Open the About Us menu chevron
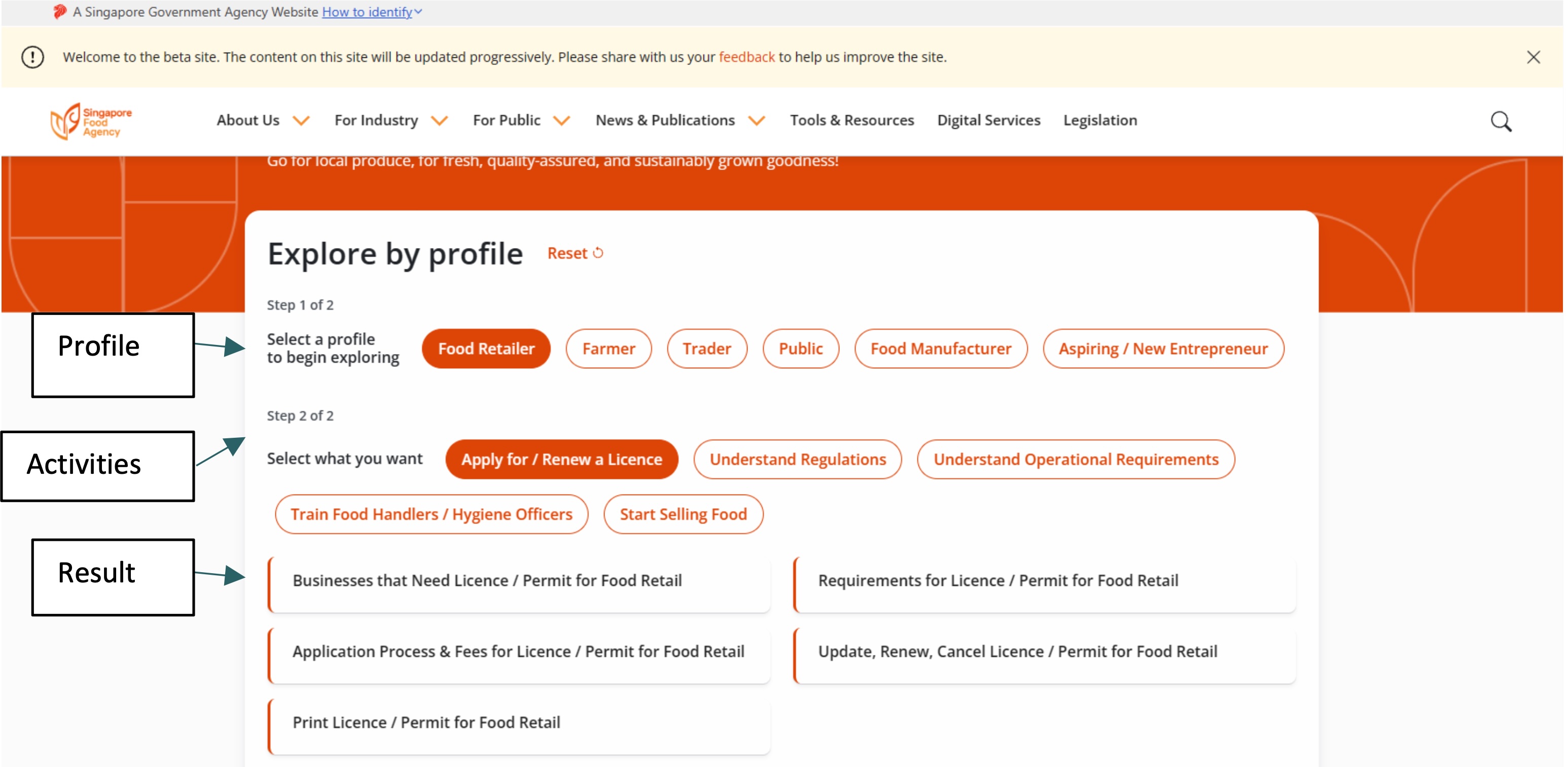Viewport: 1568px width, 767px height. [301, 121]
